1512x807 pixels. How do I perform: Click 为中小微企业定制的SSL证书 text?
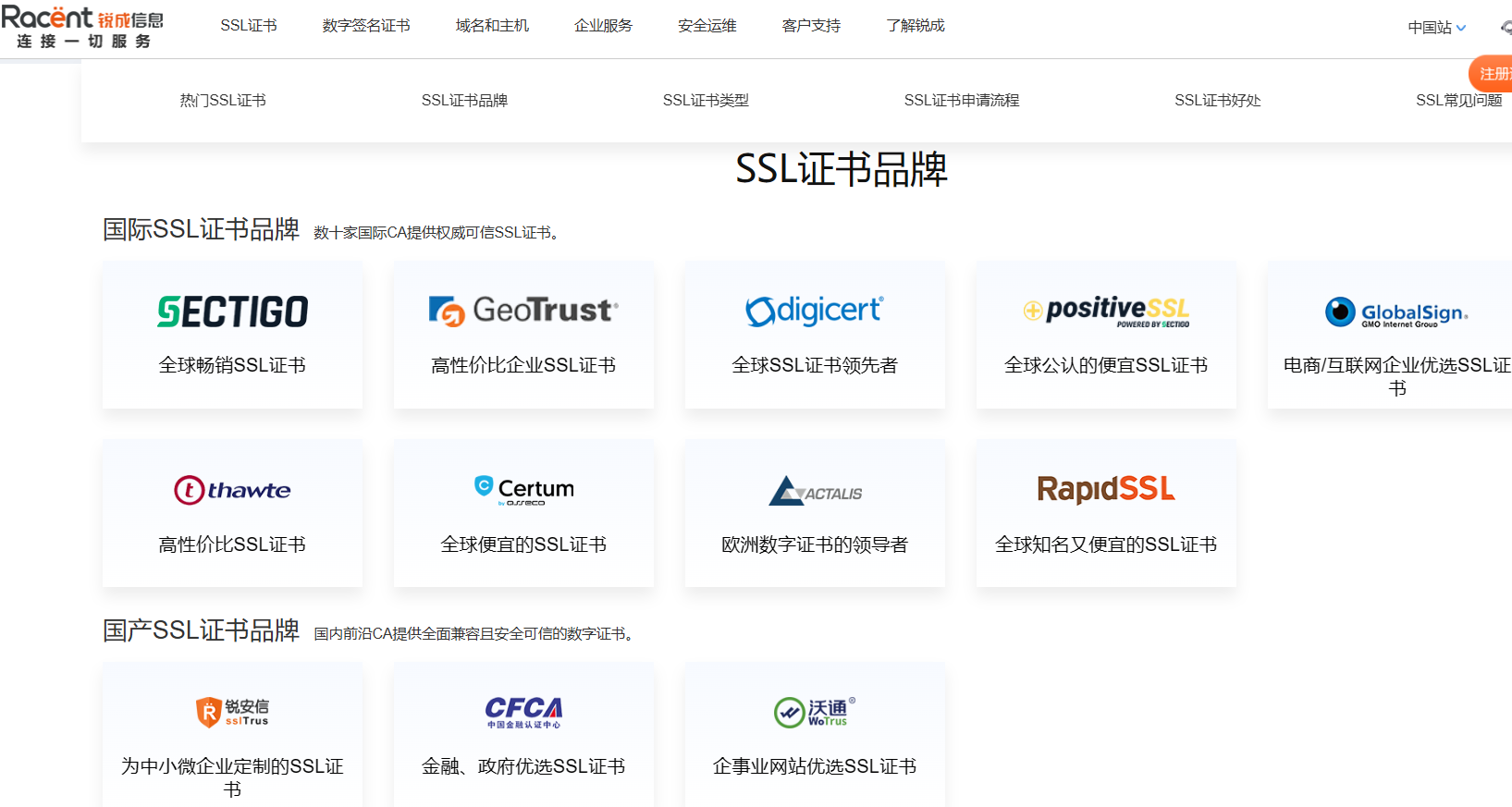(232, 777)
